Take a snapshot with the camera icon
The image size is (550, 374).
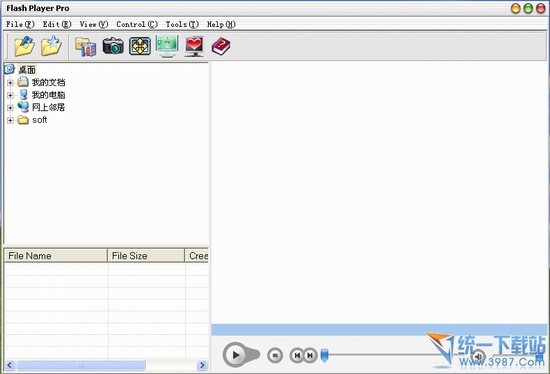tap(113, 46)
